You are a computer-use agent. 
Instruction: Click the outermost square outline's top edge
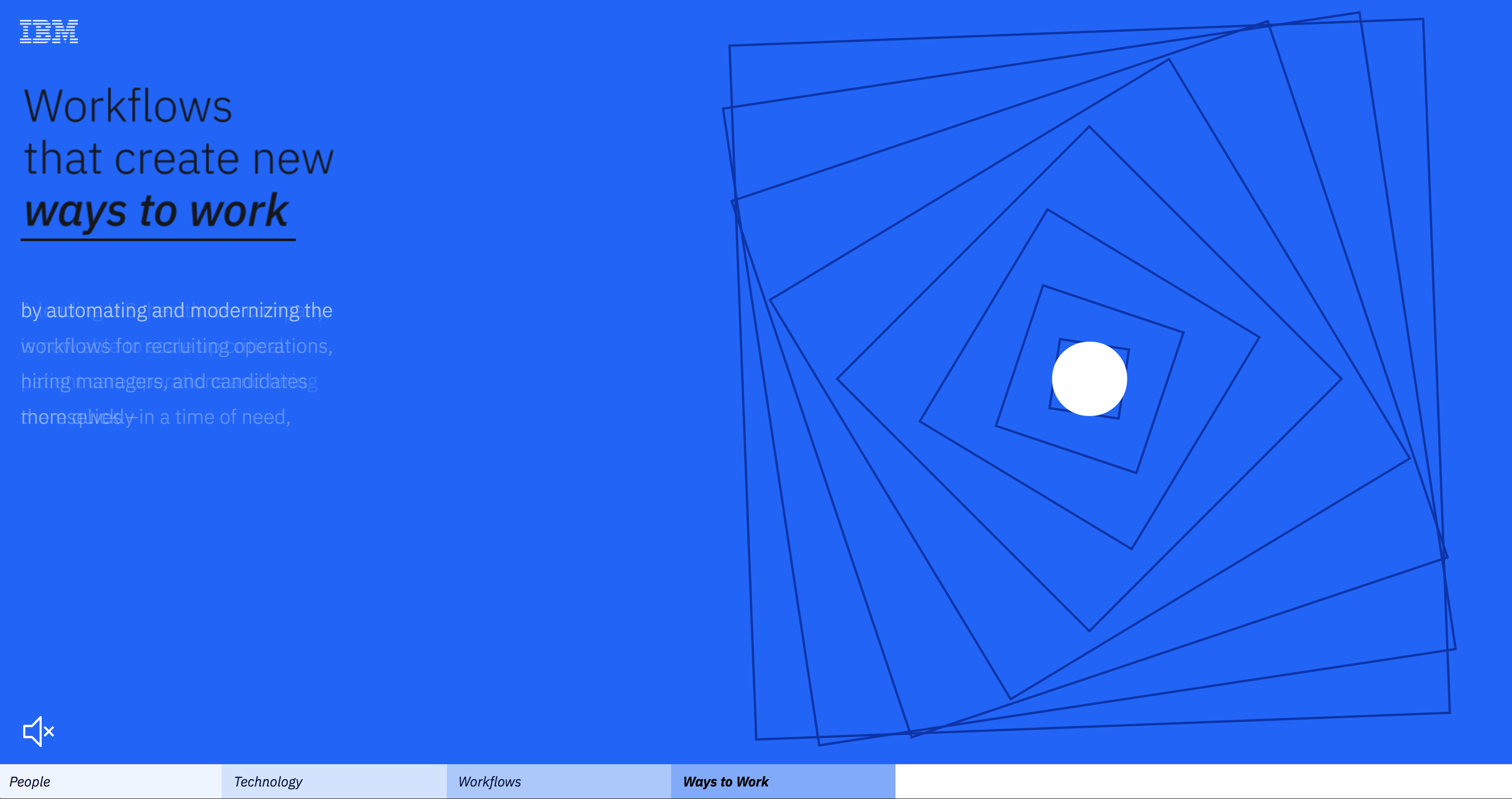coord(1077,32)
